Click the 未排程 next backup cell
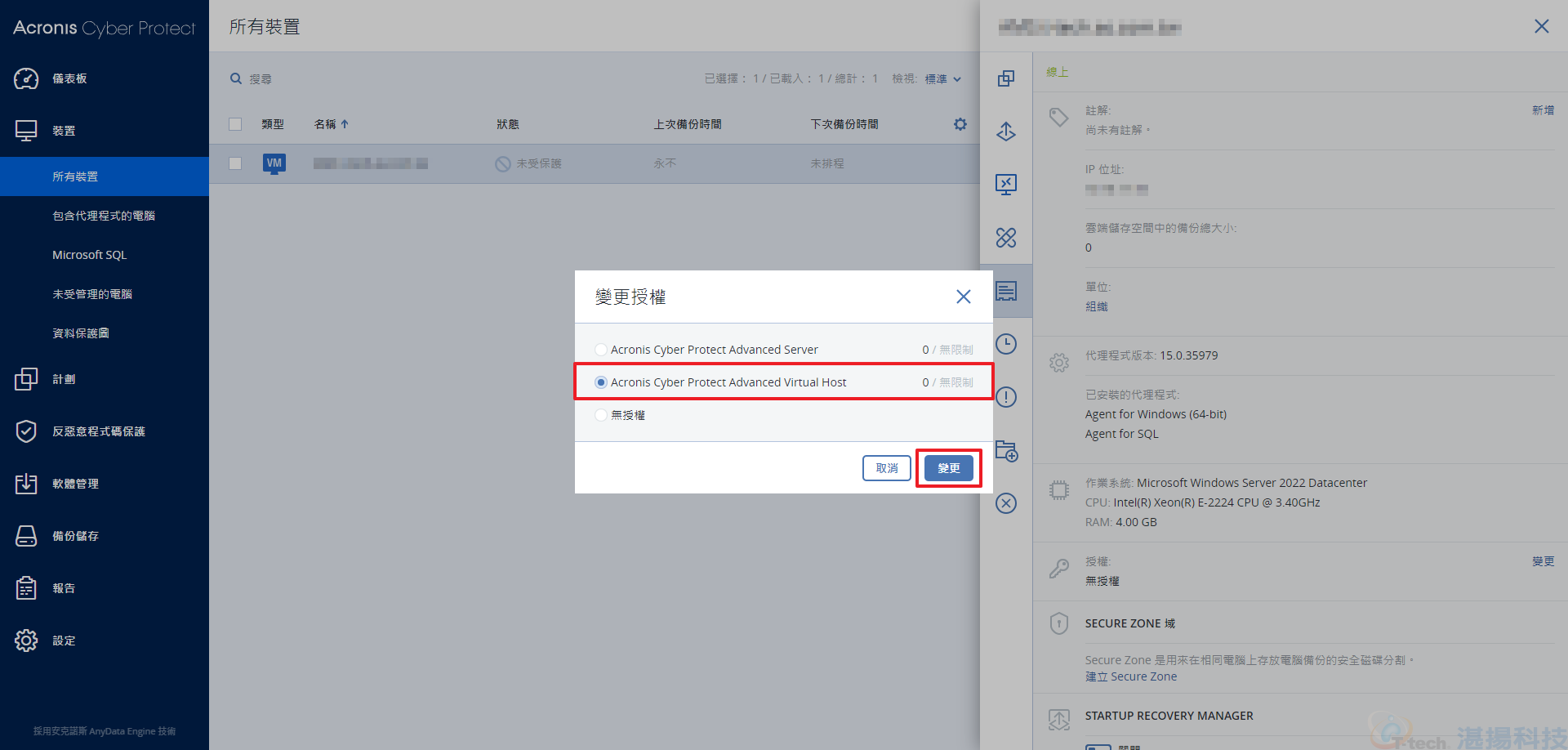Image resolution: width=1568 pixels, height=750 pixels. (827, 163)
